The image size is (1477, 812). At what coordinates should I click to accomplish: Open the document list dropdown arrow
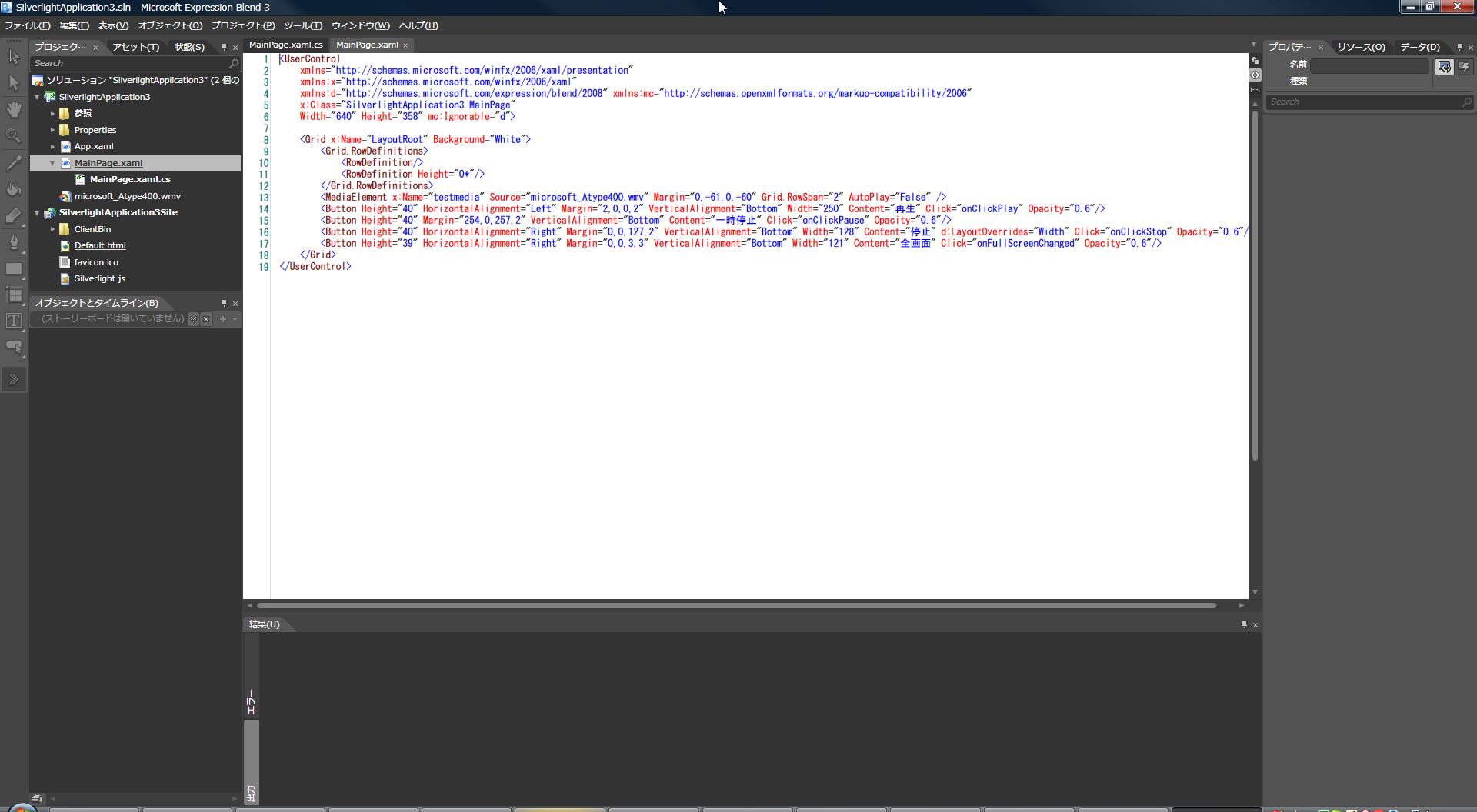[1254, 45]
